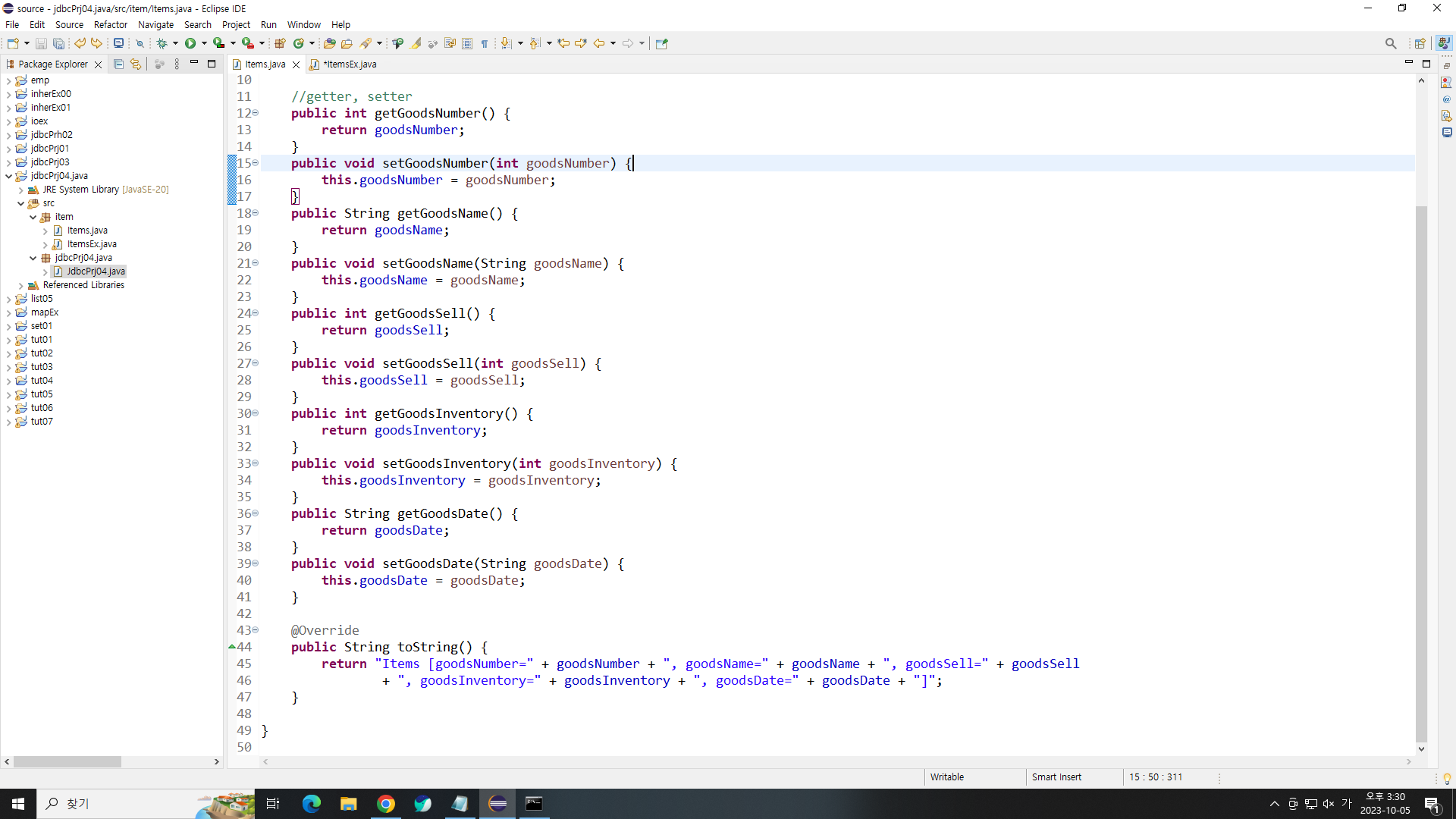This screenshot has width=1456, height=819.
Task: Switch to the *ItemsEx.java editor tab
Action: [349, 64]
